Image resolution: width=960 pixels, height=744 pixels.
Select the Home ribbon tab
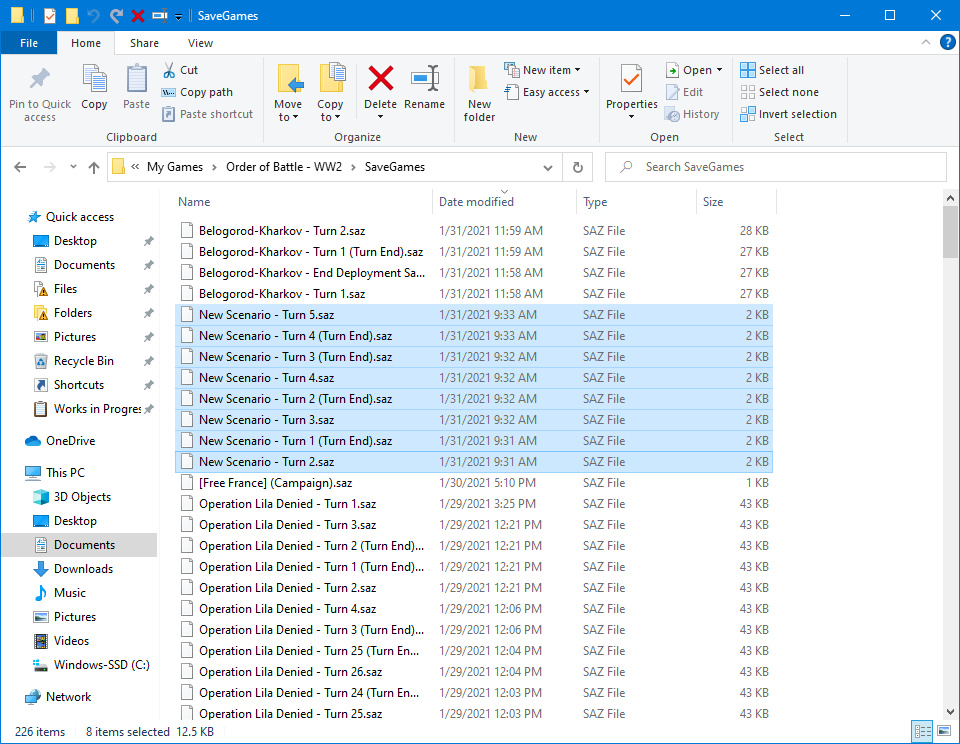pos(86,43)
